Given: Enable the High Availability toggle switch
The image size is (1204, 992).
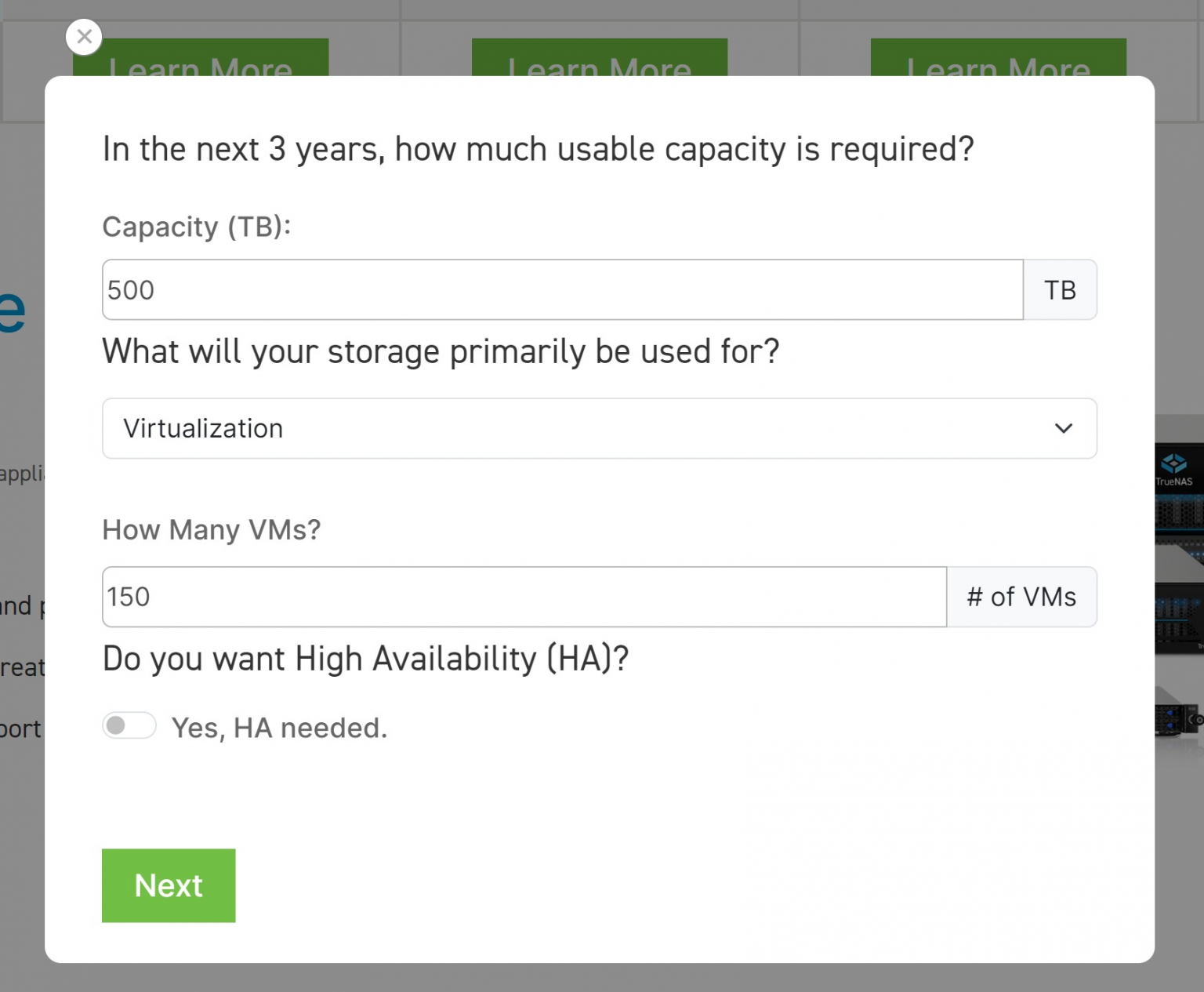Looking at the screenshot, I should click(x=129, y=726).
